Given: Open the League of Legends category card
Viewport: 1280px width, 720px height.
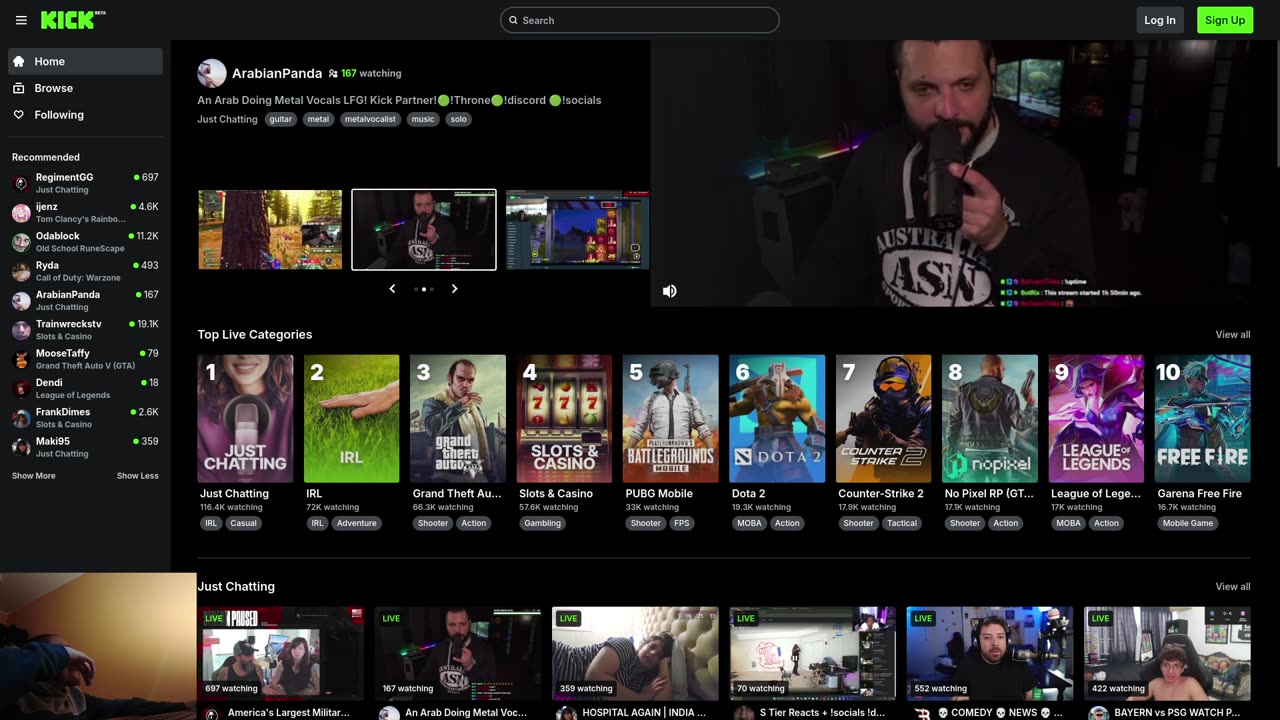Looking at the screenshot, I should [1097, 419].
